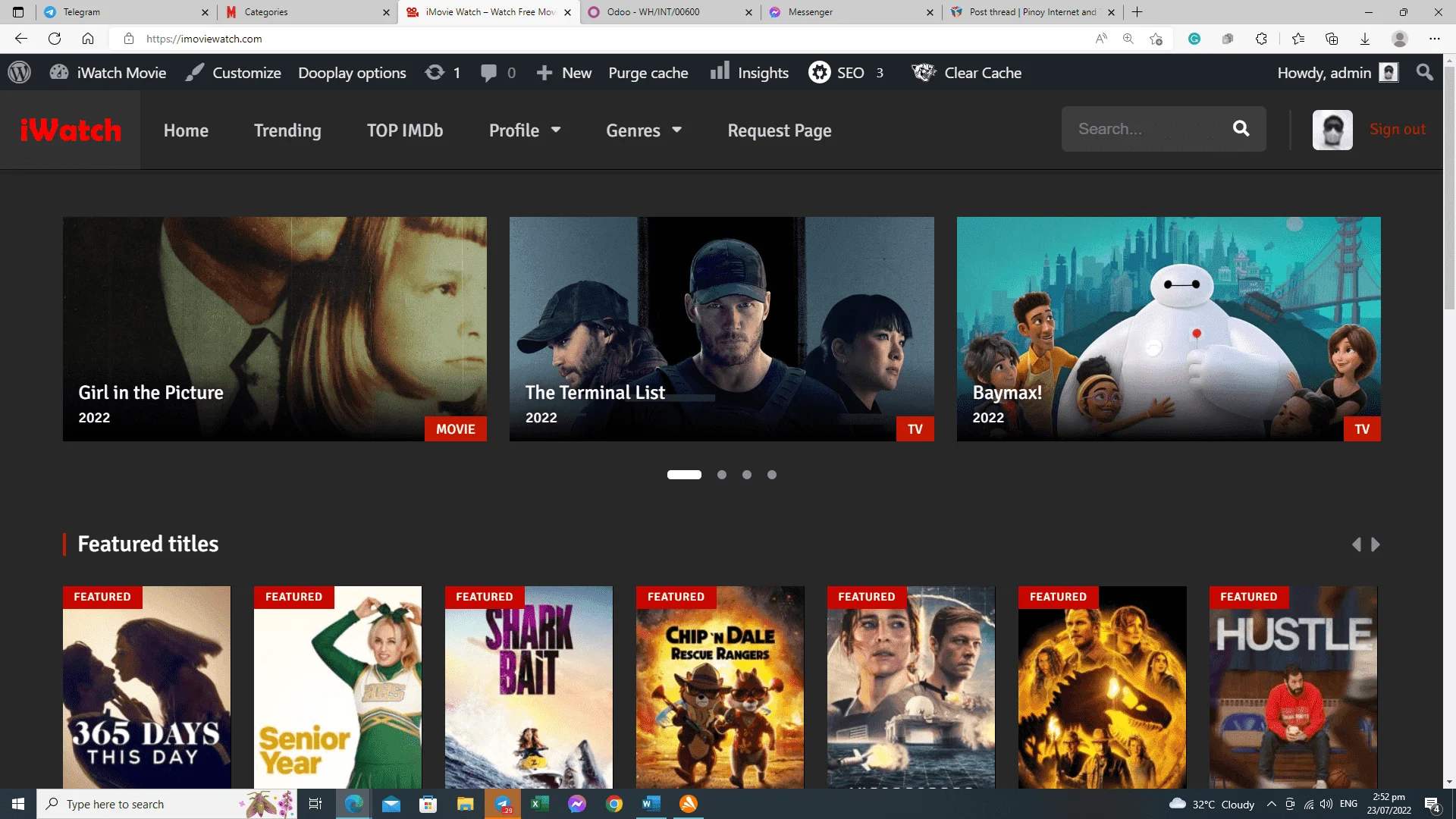Click the Sign out link
Image resolution: width=1456 pixels, height=819 pixels.
tap(1398, 129)
